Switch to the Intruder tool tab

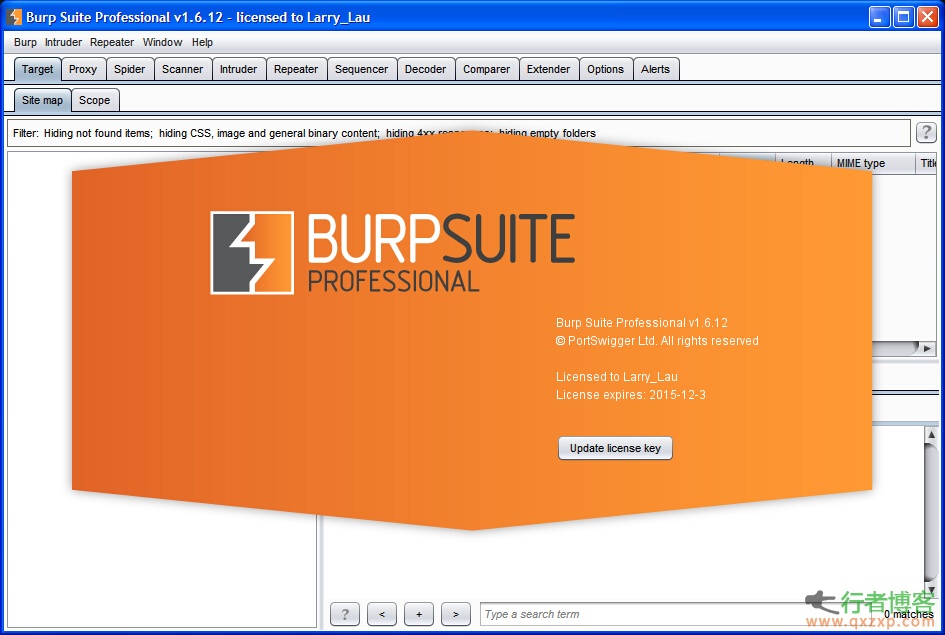(x=238, y=69)
